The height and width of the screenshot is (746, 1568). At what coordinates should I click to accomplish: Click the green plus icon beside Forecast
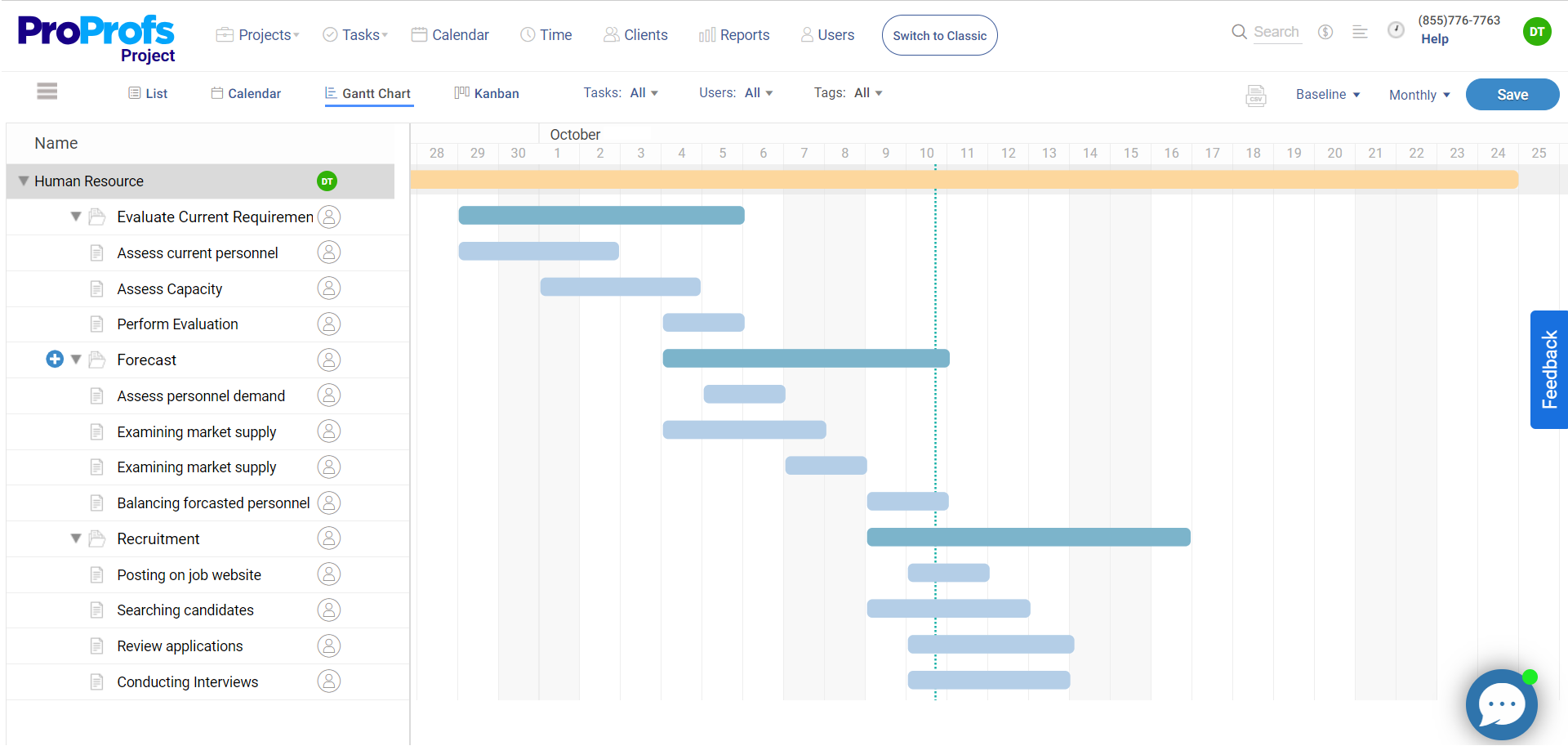[x=54, y=360]
